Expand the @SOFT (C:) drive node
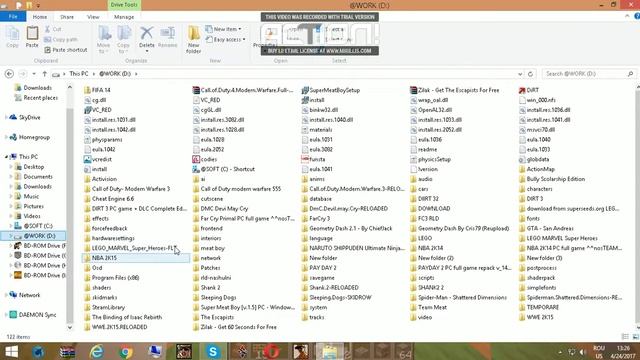Image resolution: width=640 pixels, height=360 pixels. 11,226
